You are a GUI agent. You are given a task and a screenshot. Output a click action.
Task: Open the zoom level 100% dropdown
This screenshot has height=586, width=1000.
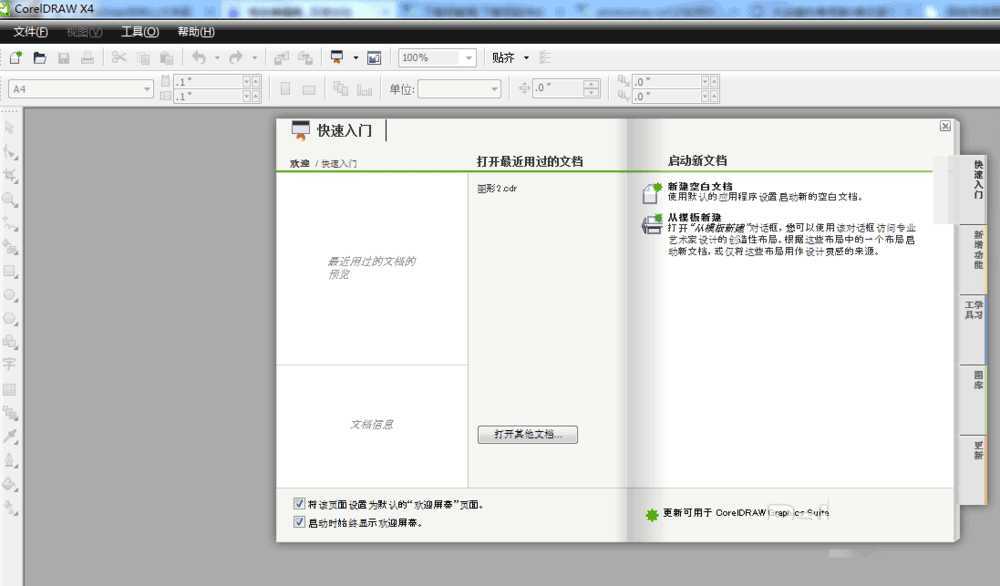(x=468, y=57)
